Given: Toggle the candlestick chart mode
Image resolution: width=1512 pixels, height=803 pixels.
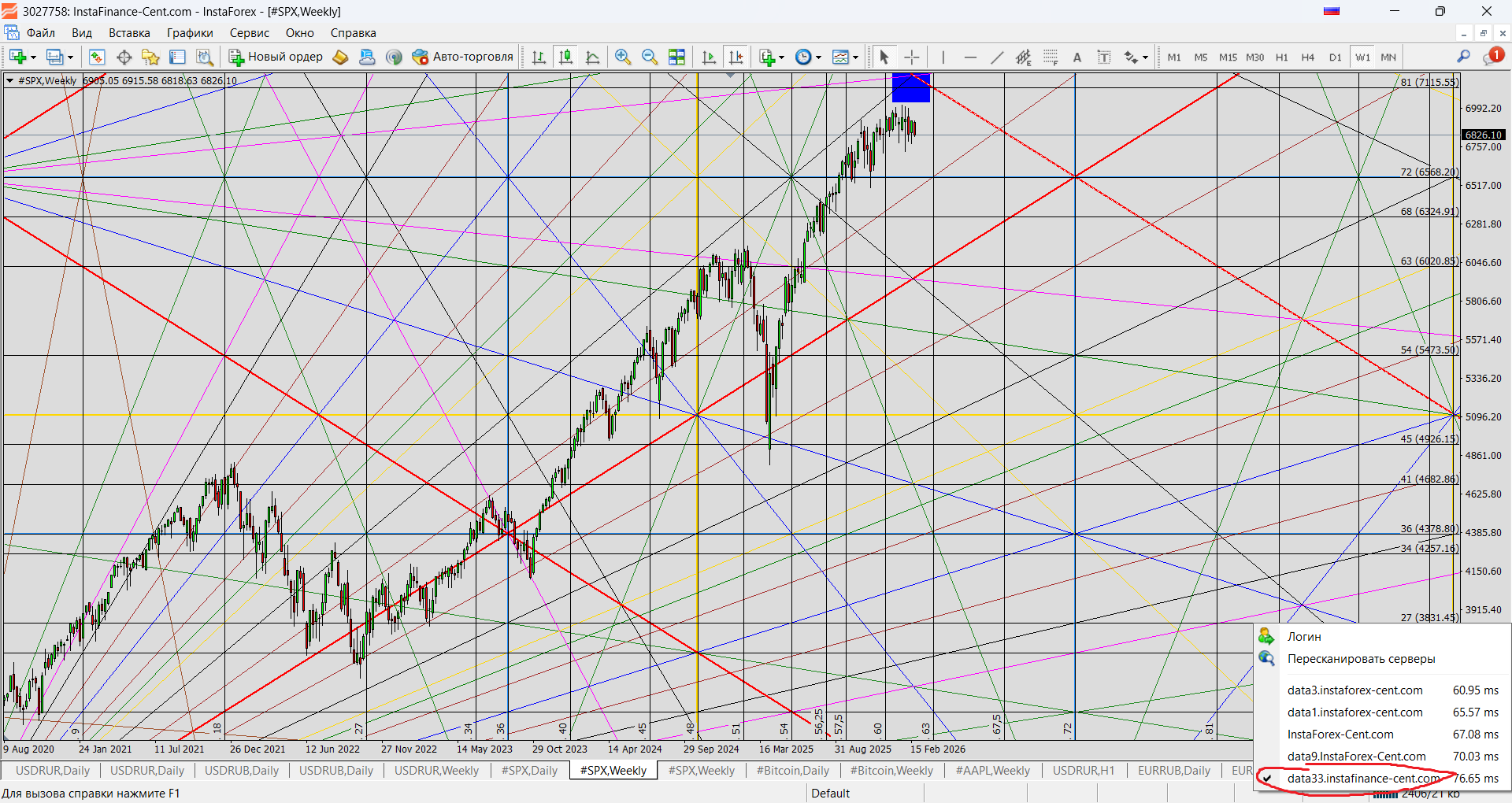Looking at the screenshot, I should 565,57.
